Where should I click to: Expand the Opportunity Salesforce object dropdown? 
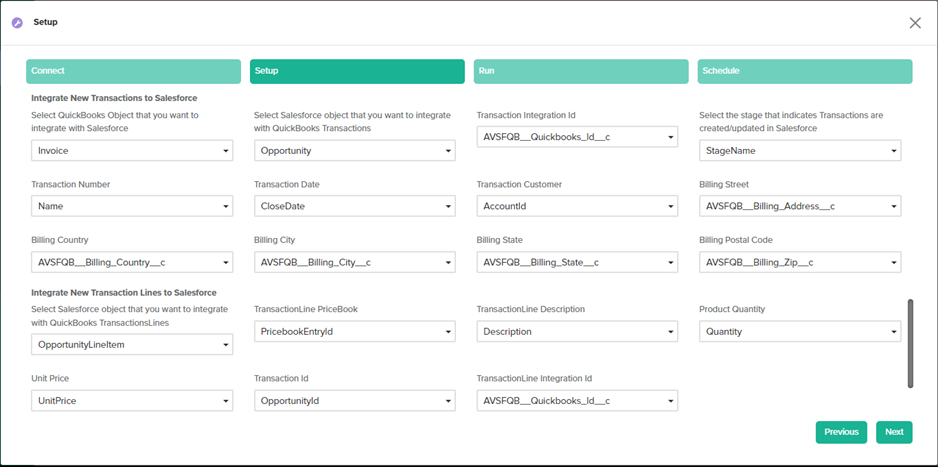click(355, 151)
